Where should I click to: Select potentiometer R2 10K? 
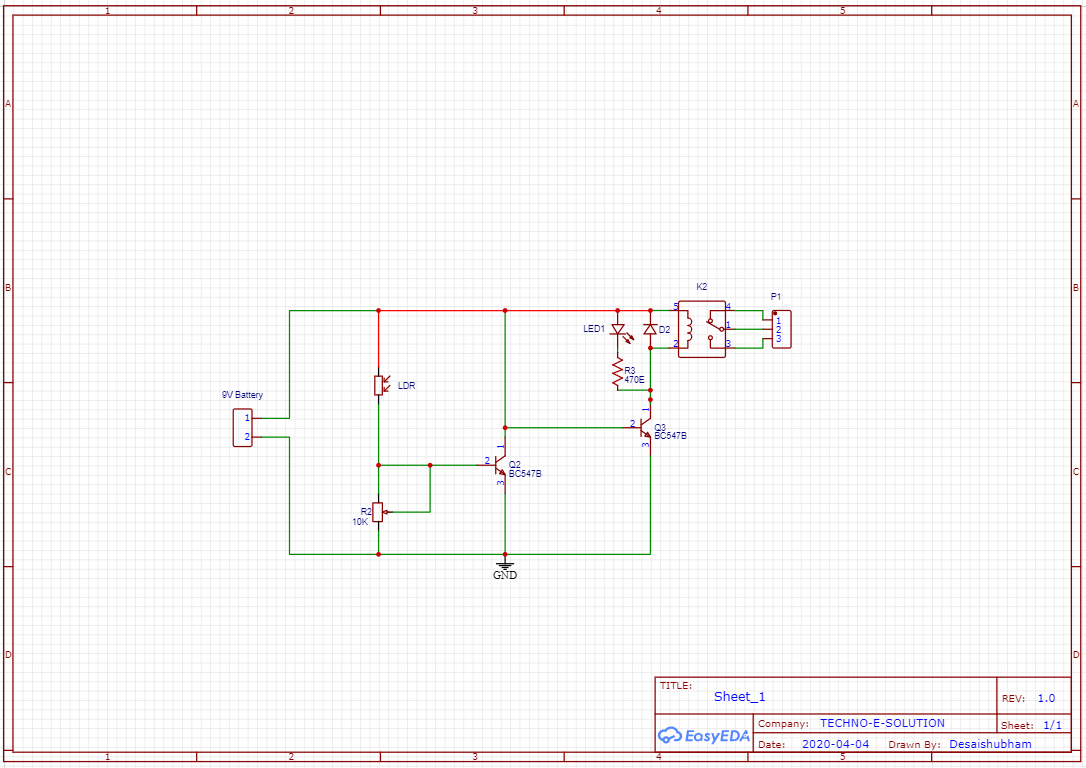click(x=378, y=513)
